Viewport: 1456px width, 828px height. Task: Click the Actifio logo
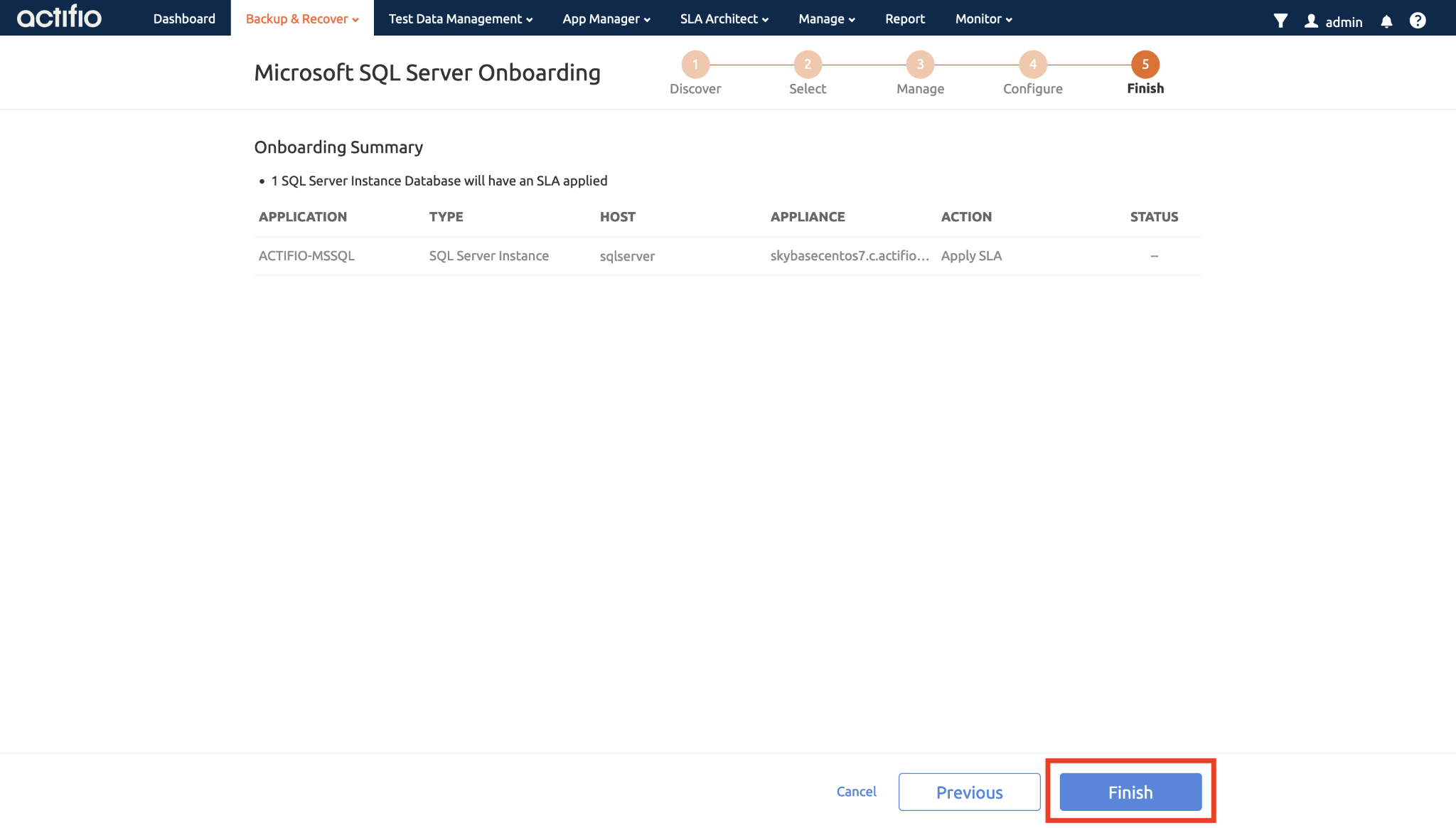59,17
